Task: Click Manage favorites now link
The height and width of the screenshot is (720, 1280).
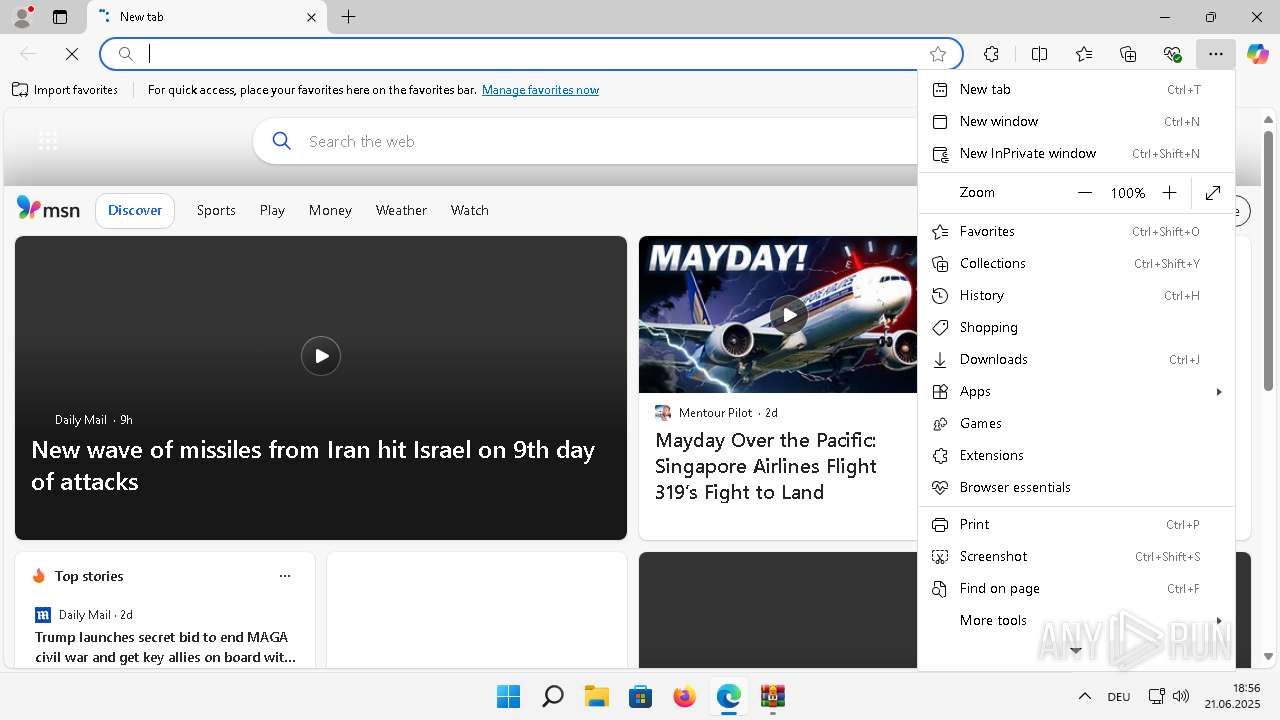Action: pyautogui.click(x=540, y=90)
